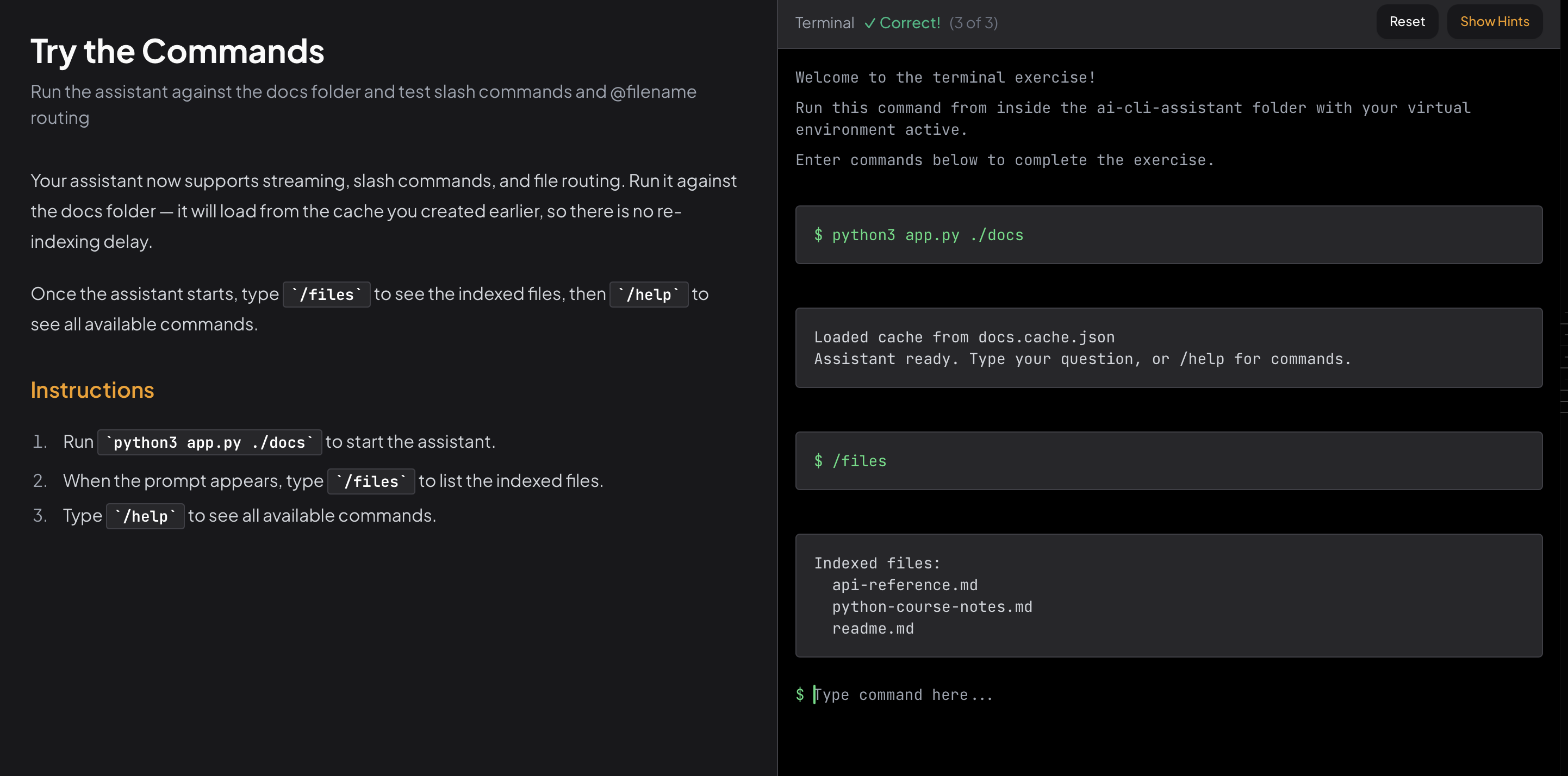Open Show Hints
1568x776 pixels.
(1494, 22)
